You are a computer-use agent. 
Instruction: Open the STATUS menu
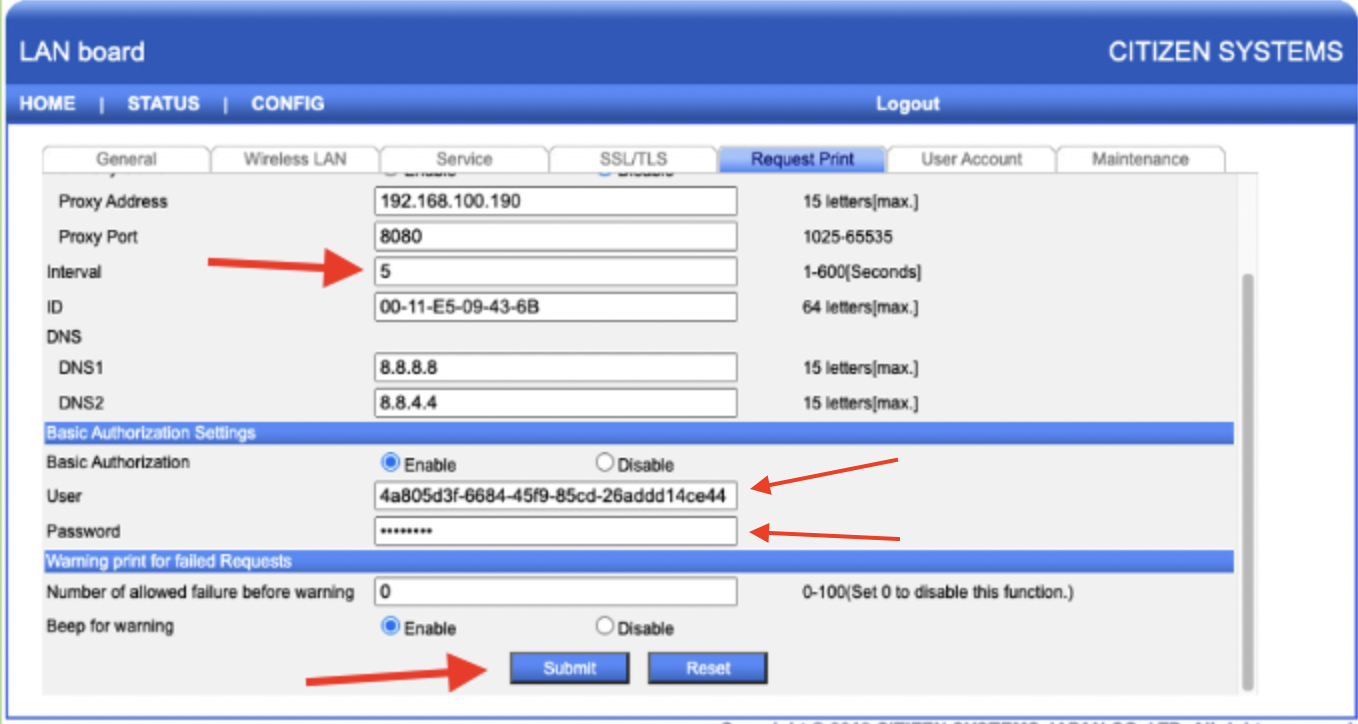click(x=163, y=103)
